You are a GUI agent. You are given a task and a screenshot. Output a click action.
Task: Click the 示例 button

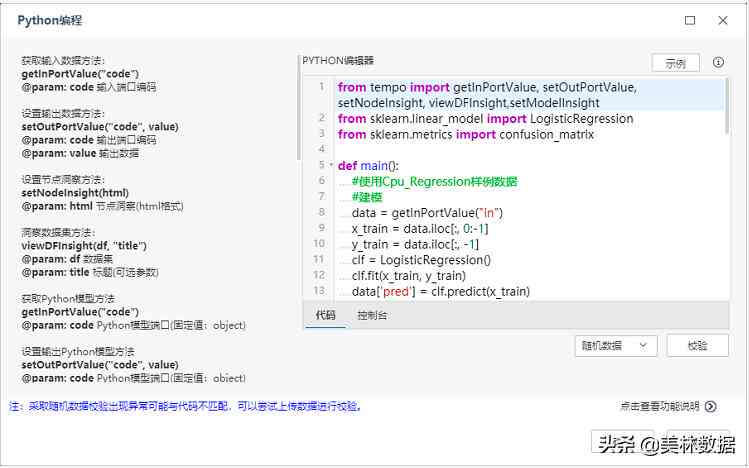(x=675, y=63)
